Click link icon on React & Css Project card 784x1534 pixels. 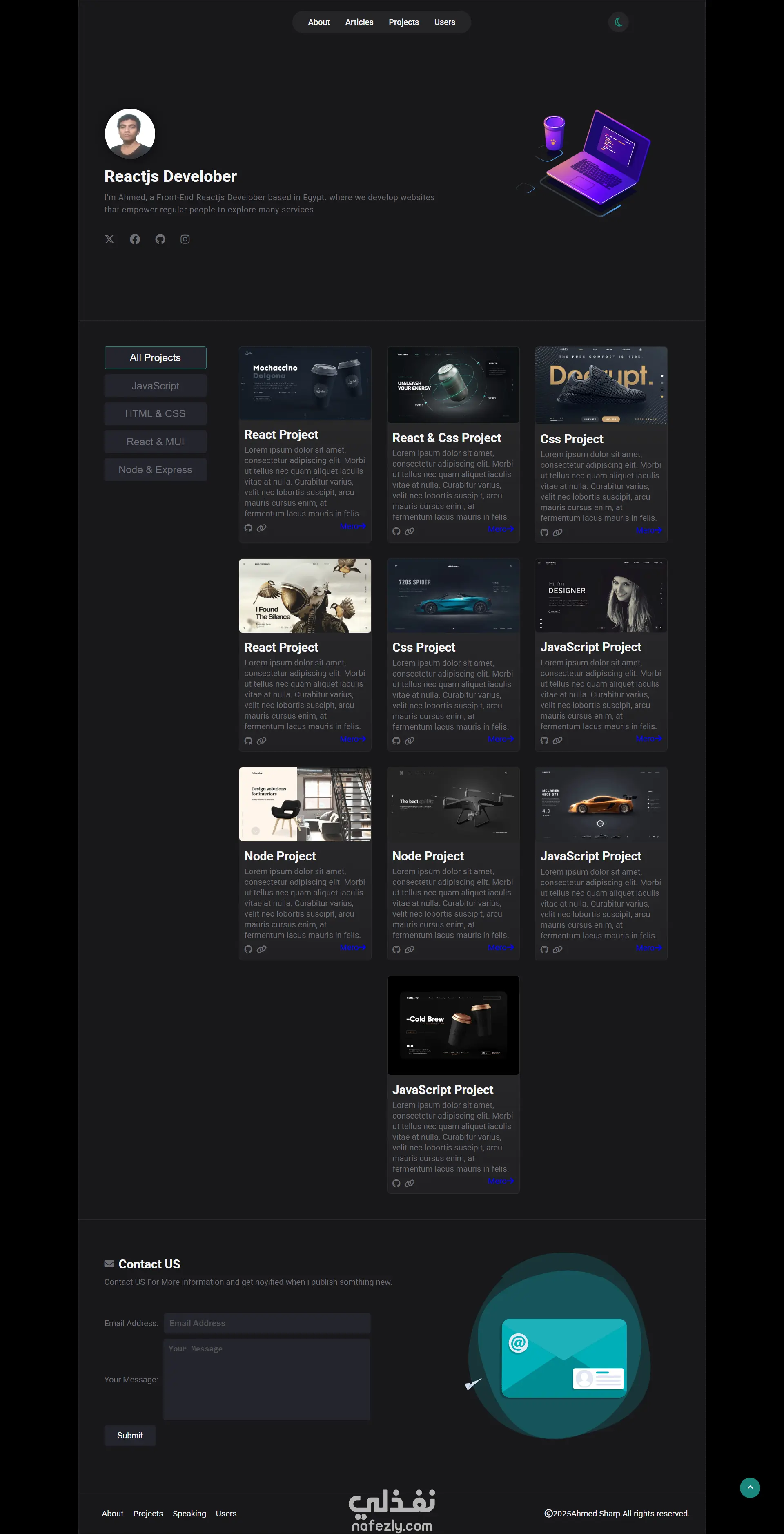(410, 531)
